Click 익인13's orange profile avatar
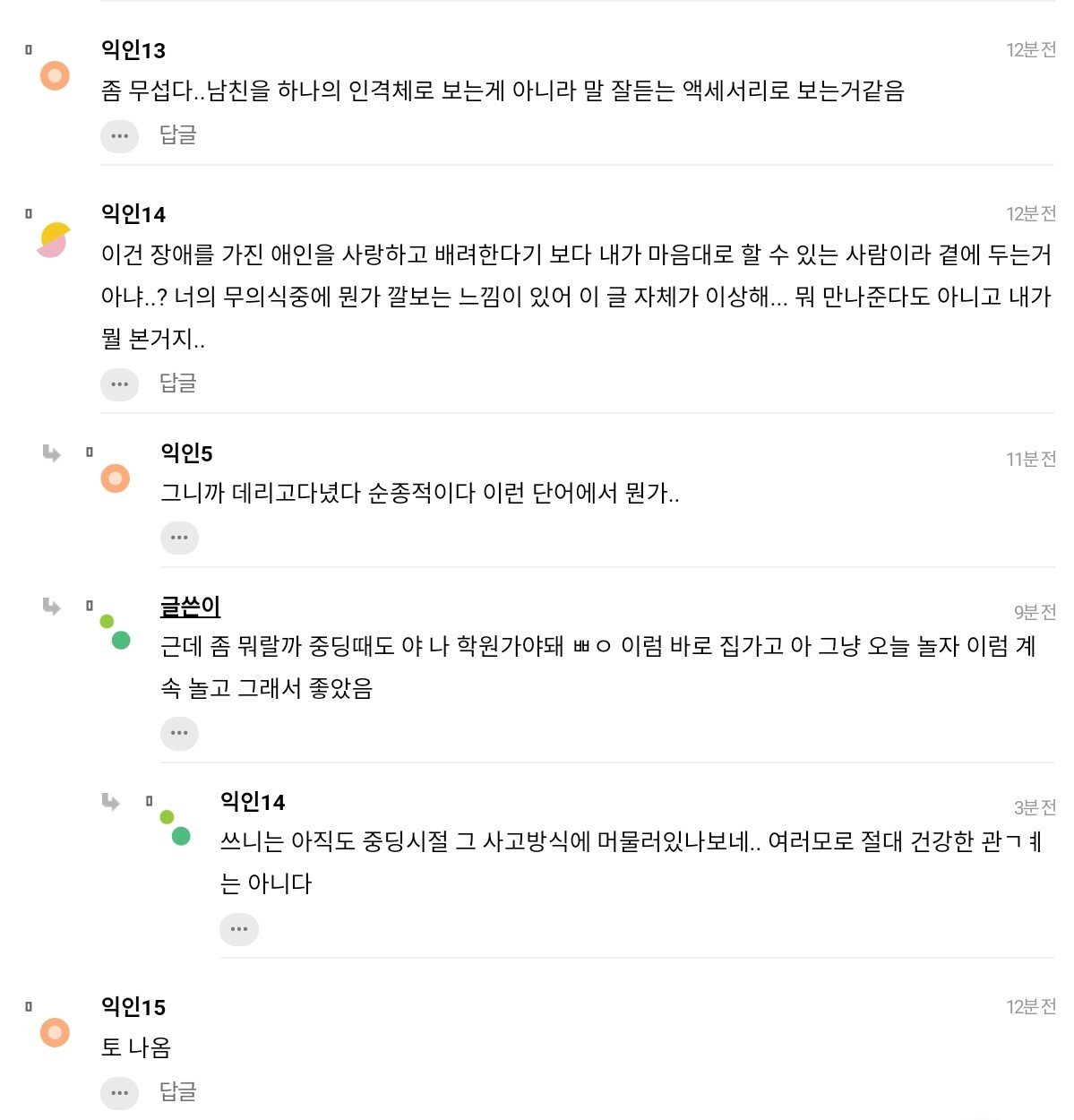1074x1120 pixels. point(55,75)
